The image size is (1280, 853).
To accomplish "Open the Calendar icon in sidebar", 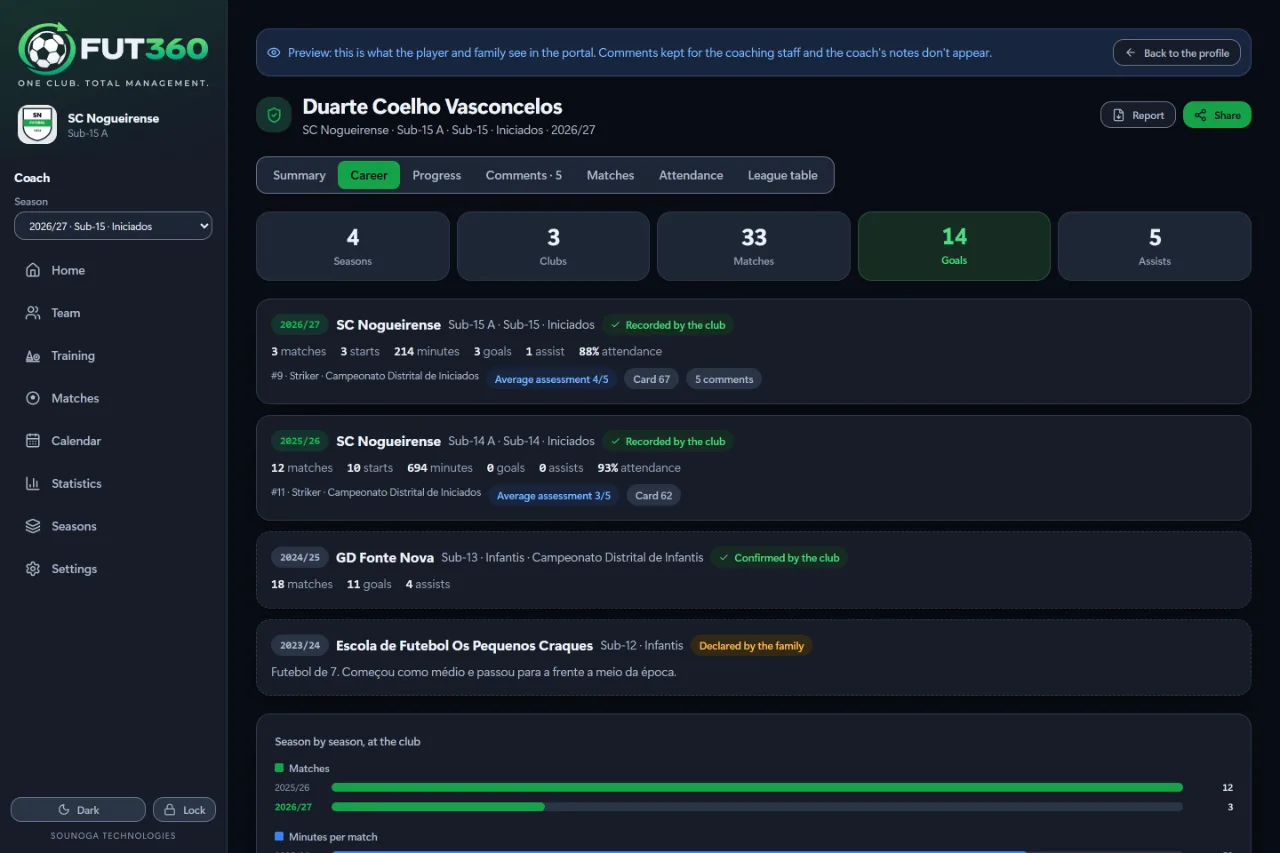I will point(33,441).
